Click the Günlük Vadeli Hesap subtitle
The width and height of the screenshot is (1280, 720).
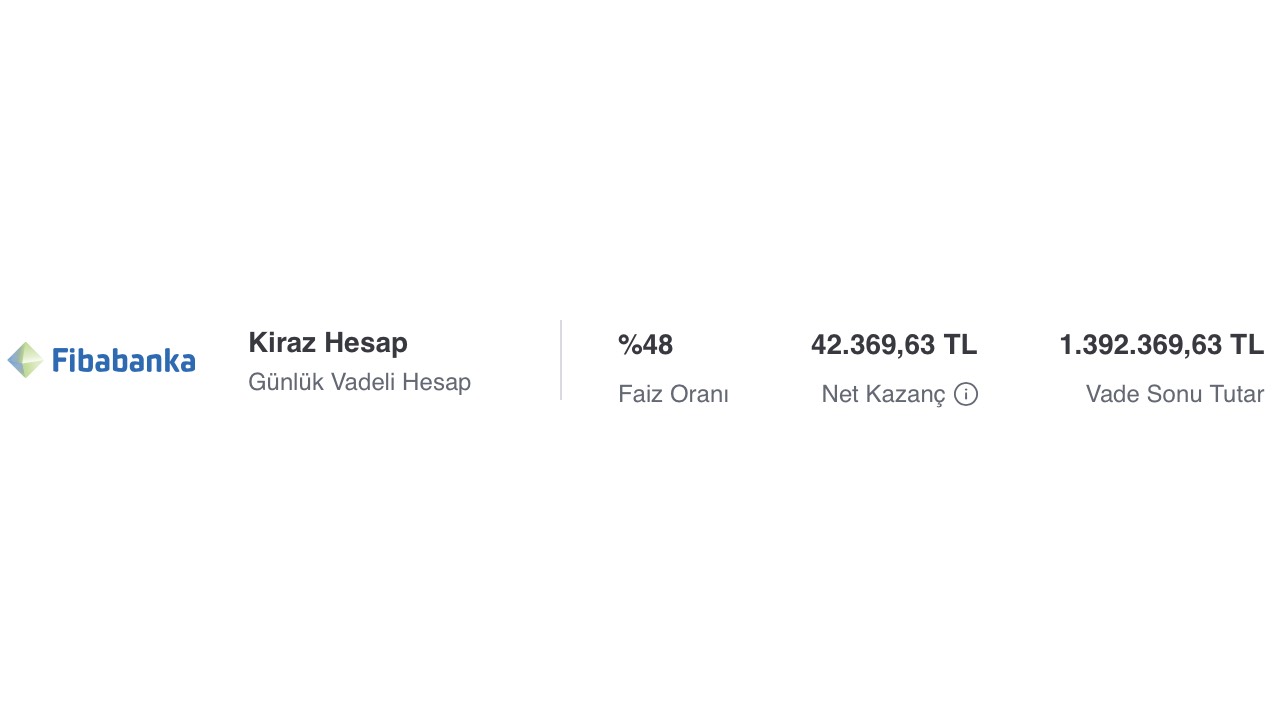359,382
